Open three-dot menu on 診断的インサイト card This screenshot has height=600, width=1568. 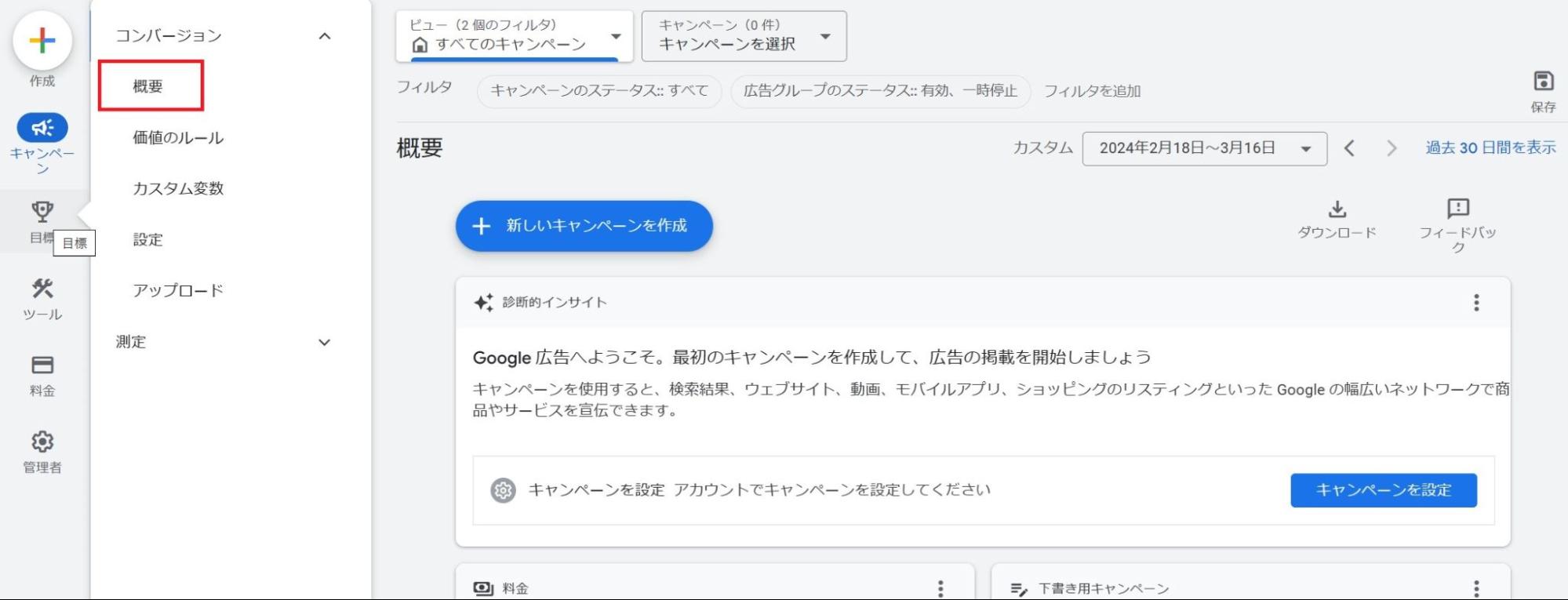1476,303
